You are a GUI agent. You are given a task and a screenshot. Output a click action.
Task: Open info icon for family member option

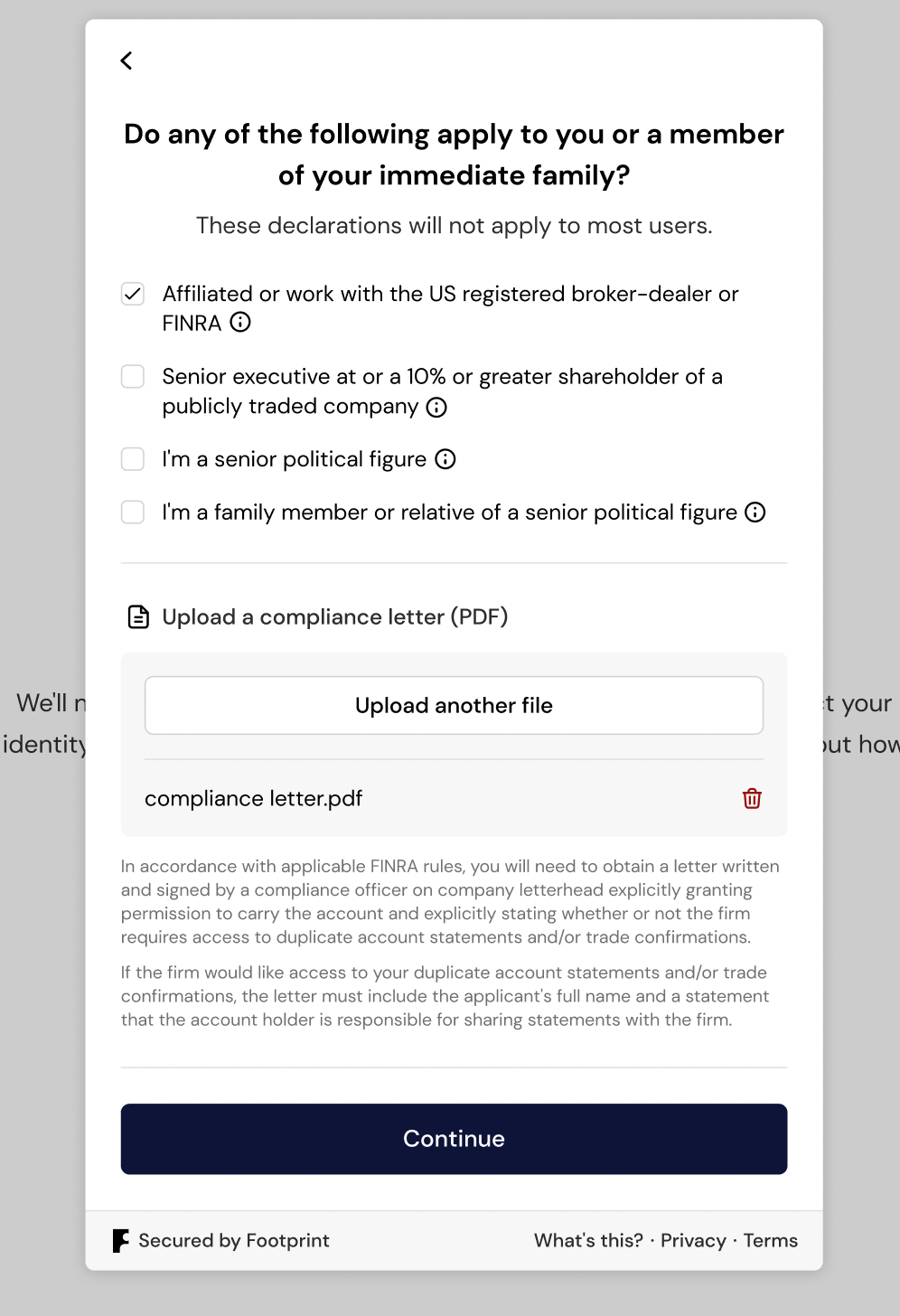[x=755, y=512]
